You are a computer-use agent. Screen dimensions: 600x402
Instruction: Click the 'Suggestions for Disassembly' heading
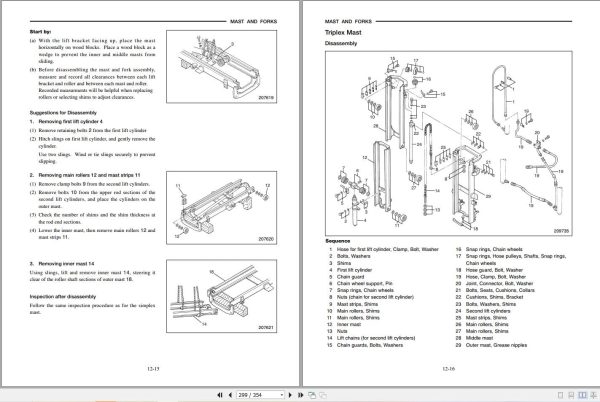[x=63, y=113]
